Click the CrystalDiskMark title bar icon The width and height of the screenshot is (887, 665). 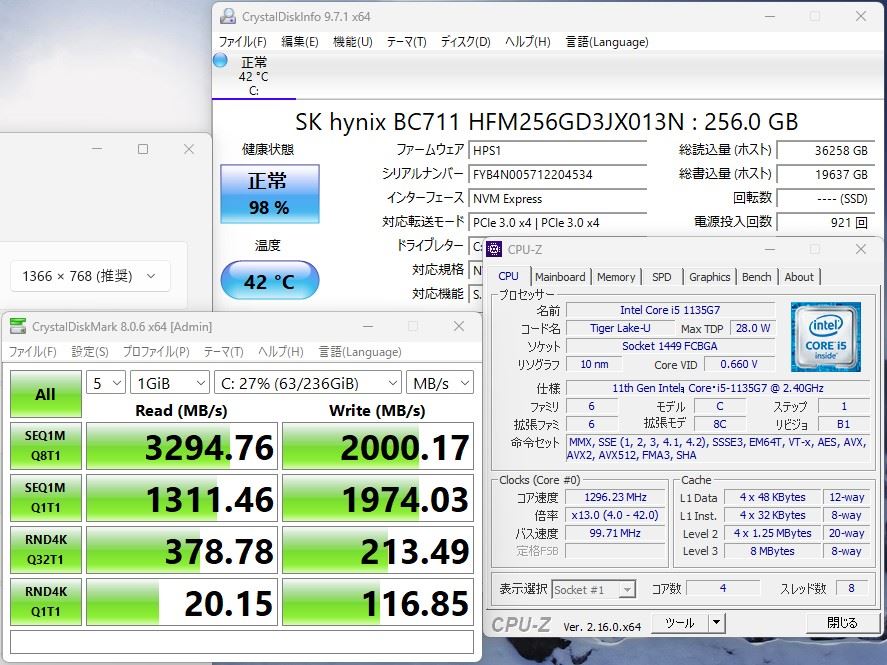pos(19,326)
